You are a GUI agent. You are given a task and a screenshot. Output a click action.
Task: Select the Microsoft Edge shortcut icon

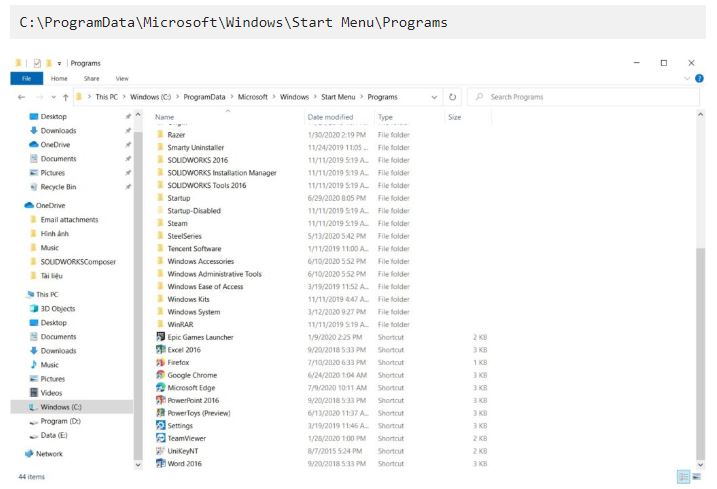coord(161,387)
